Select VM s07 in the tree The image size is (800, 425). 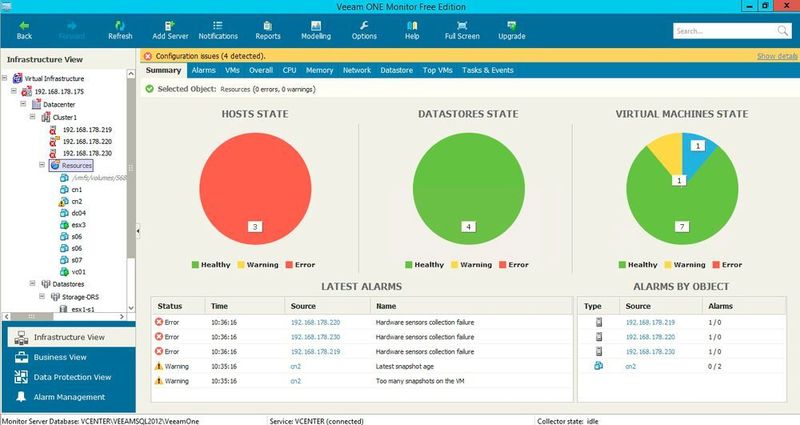pyautogui.click(x=77, y=260)
